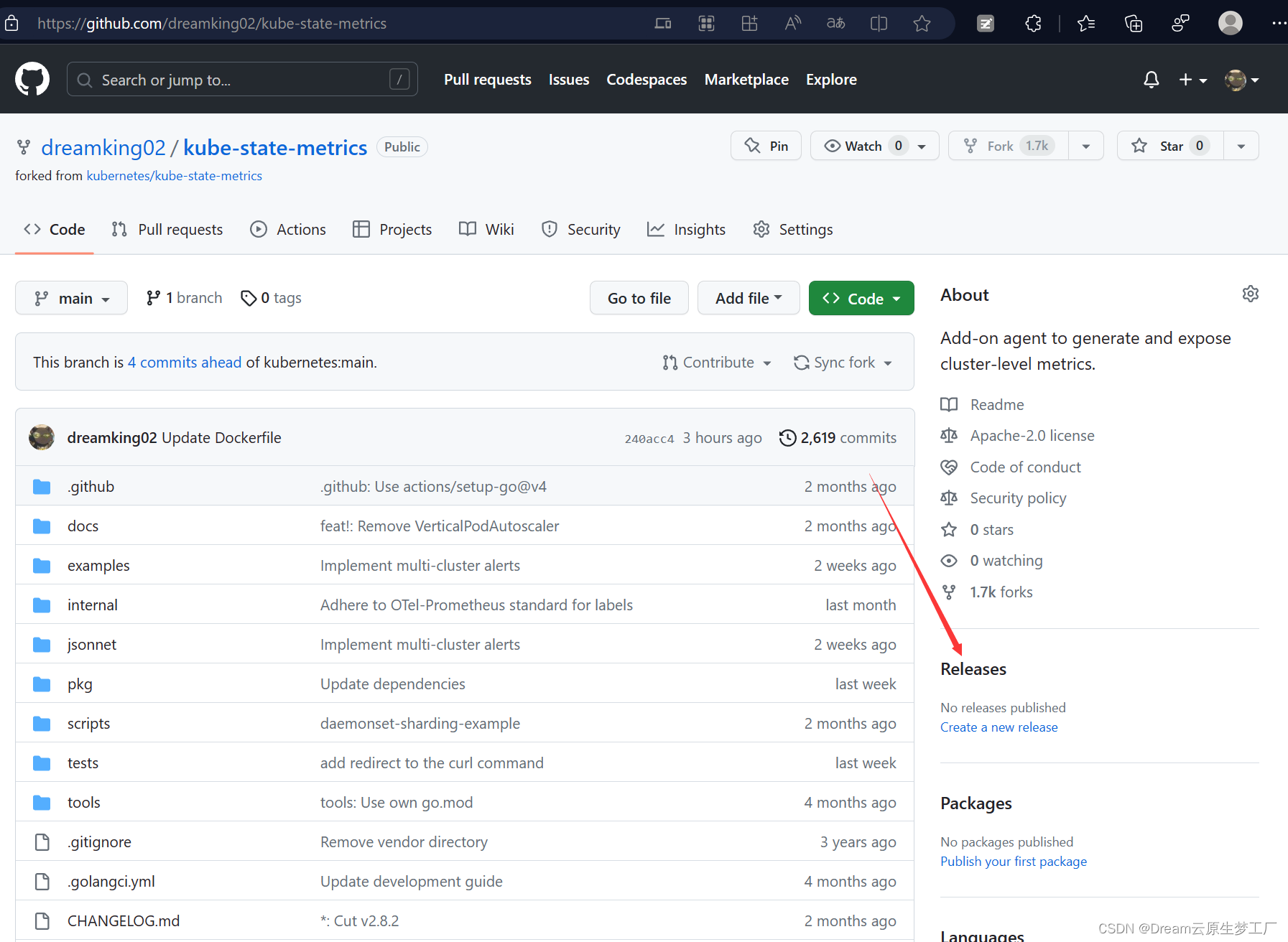View site information lock icon

[x=11, y=24]
